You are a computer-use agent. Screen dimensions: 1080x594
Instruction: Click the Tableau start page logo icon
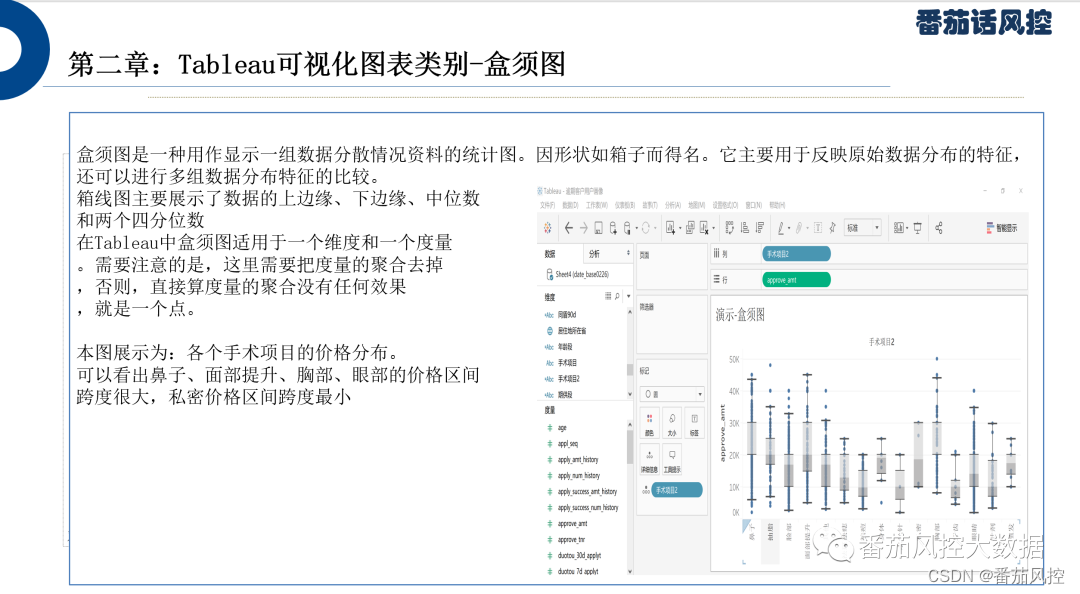click(548, 227)
